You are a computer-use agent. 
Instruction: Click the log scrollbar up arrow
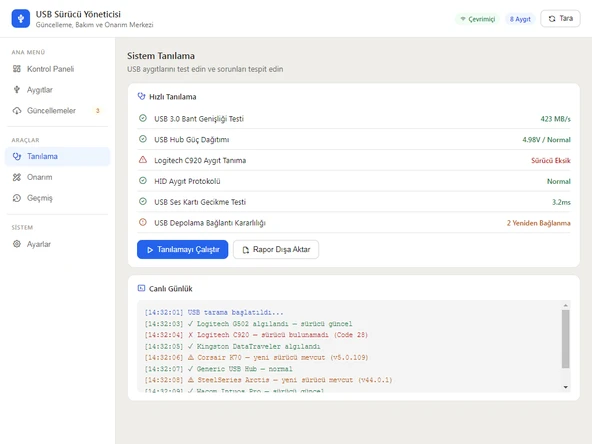(565, 305)
